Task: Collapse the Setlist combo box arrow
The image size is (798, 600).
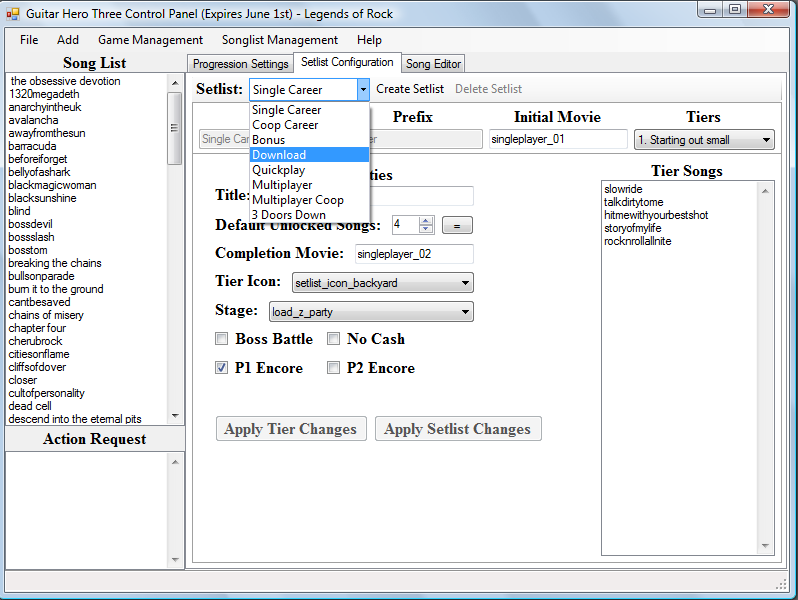Action: (363, 90)
